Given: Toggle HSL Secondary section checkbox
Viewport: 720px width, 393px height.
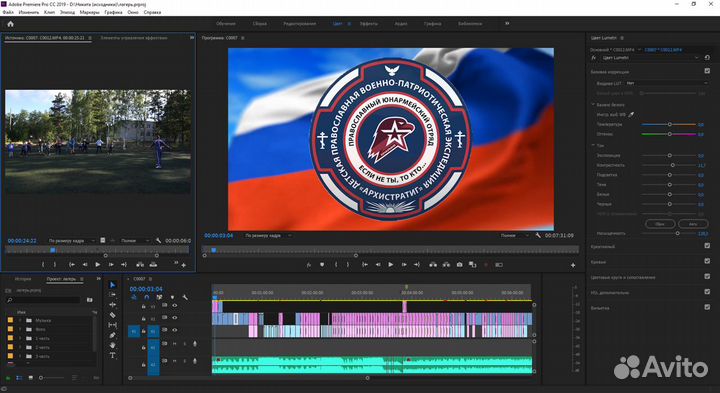Looking at the screenshot, I should [707, 292].
